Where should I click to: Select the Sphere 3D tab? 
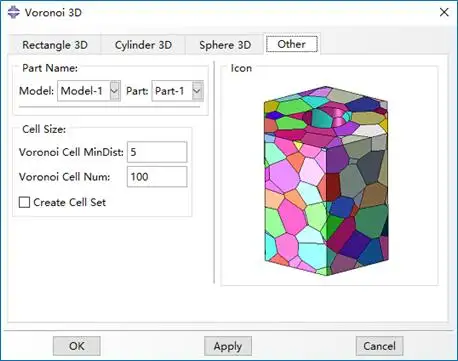point(225,45)
